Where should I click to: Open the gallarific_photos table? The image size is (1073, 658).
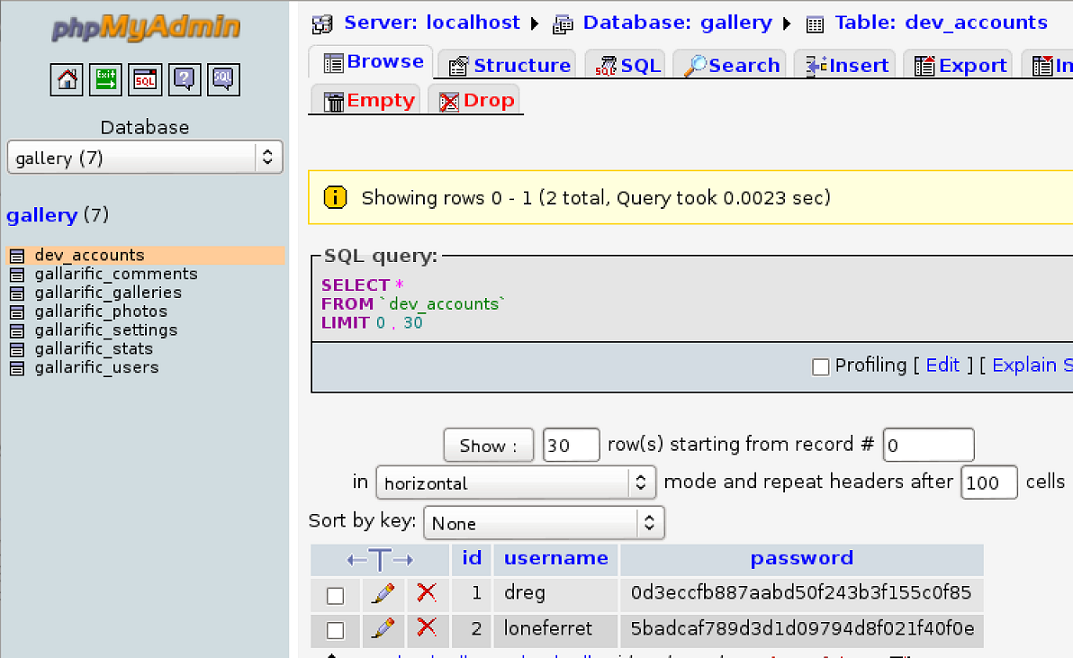coord(101,311)
